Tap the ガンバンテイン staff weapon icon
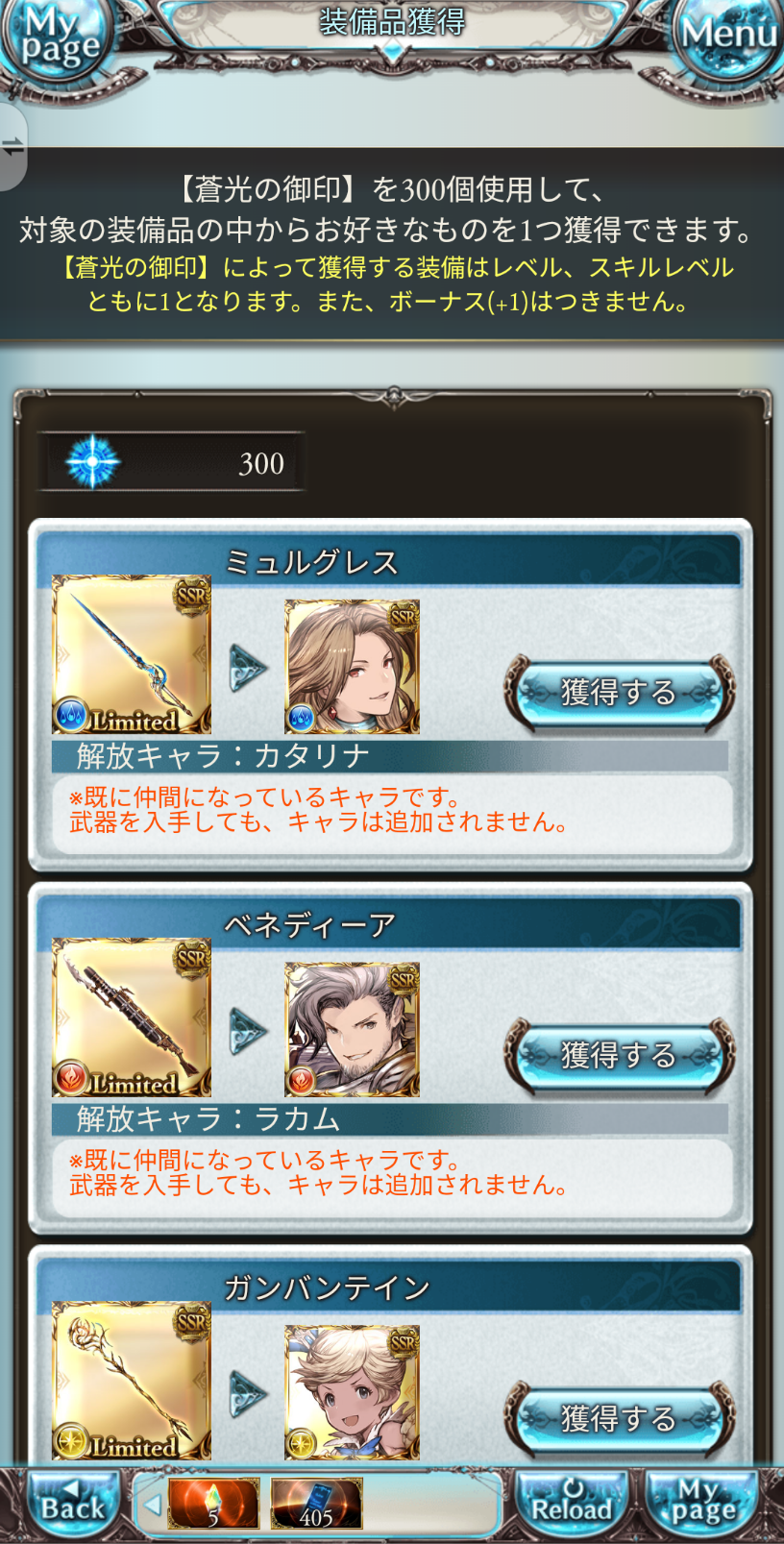The width and height of the screenshot is (784, 1544). click(x=131, y=1381)
